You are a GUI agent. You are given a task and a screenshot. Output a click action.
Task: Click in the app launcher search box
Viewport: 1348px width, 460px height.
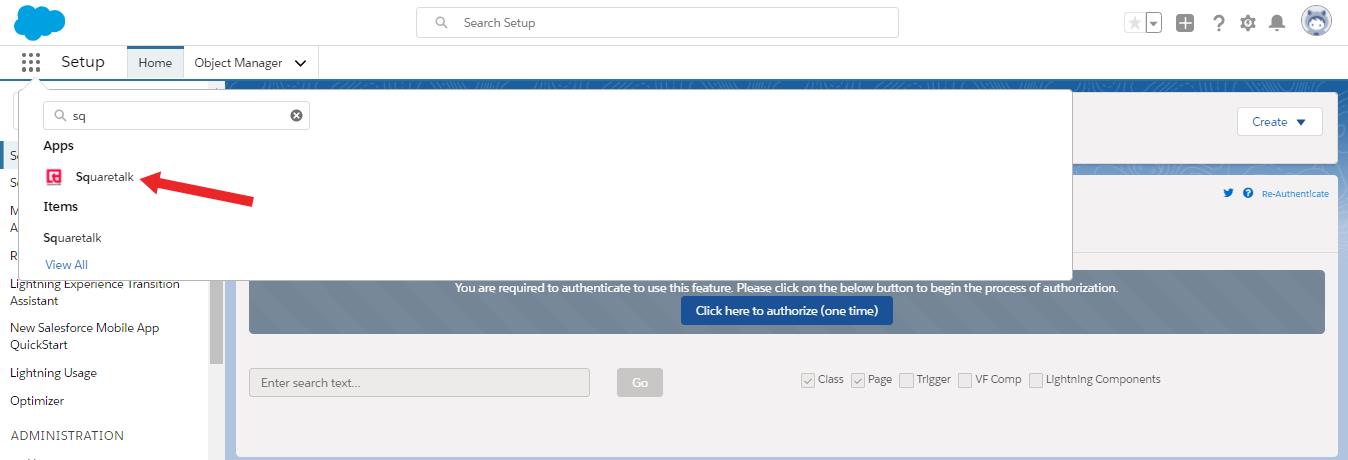[x=176, y=116]
